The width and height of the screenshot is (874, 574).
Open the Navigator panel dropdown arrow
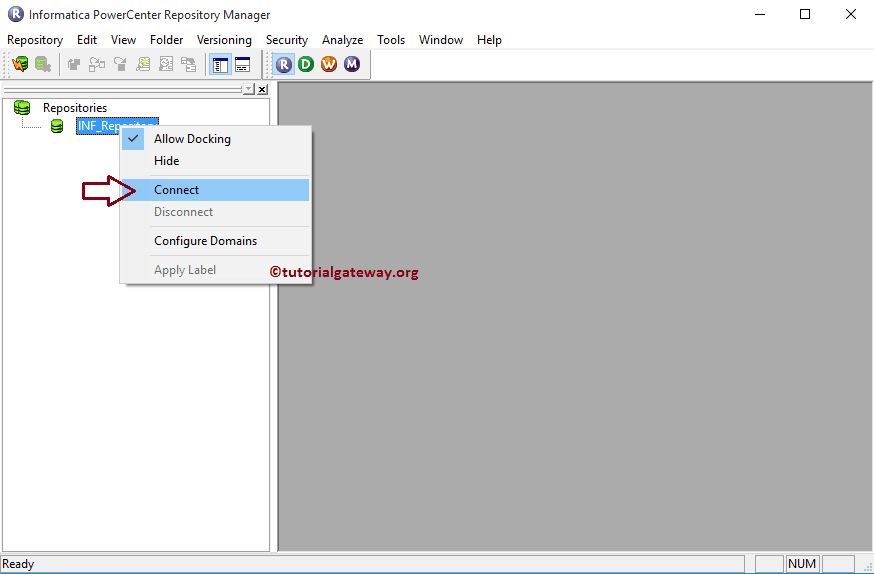point(249,89)
